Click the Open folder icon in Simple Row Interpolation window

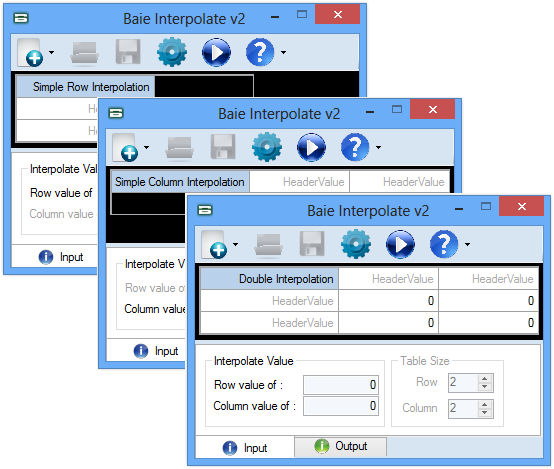[84, 53]
